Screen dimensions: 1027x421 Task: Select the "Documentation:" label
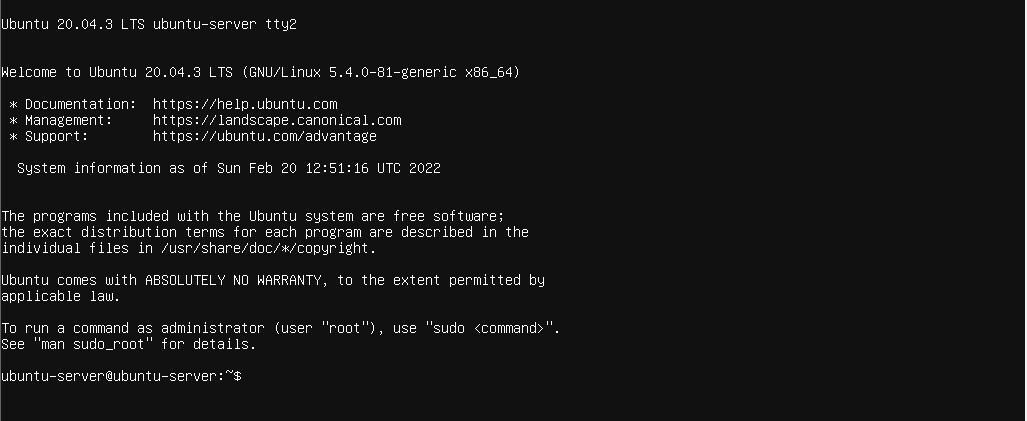click(80, 104)
